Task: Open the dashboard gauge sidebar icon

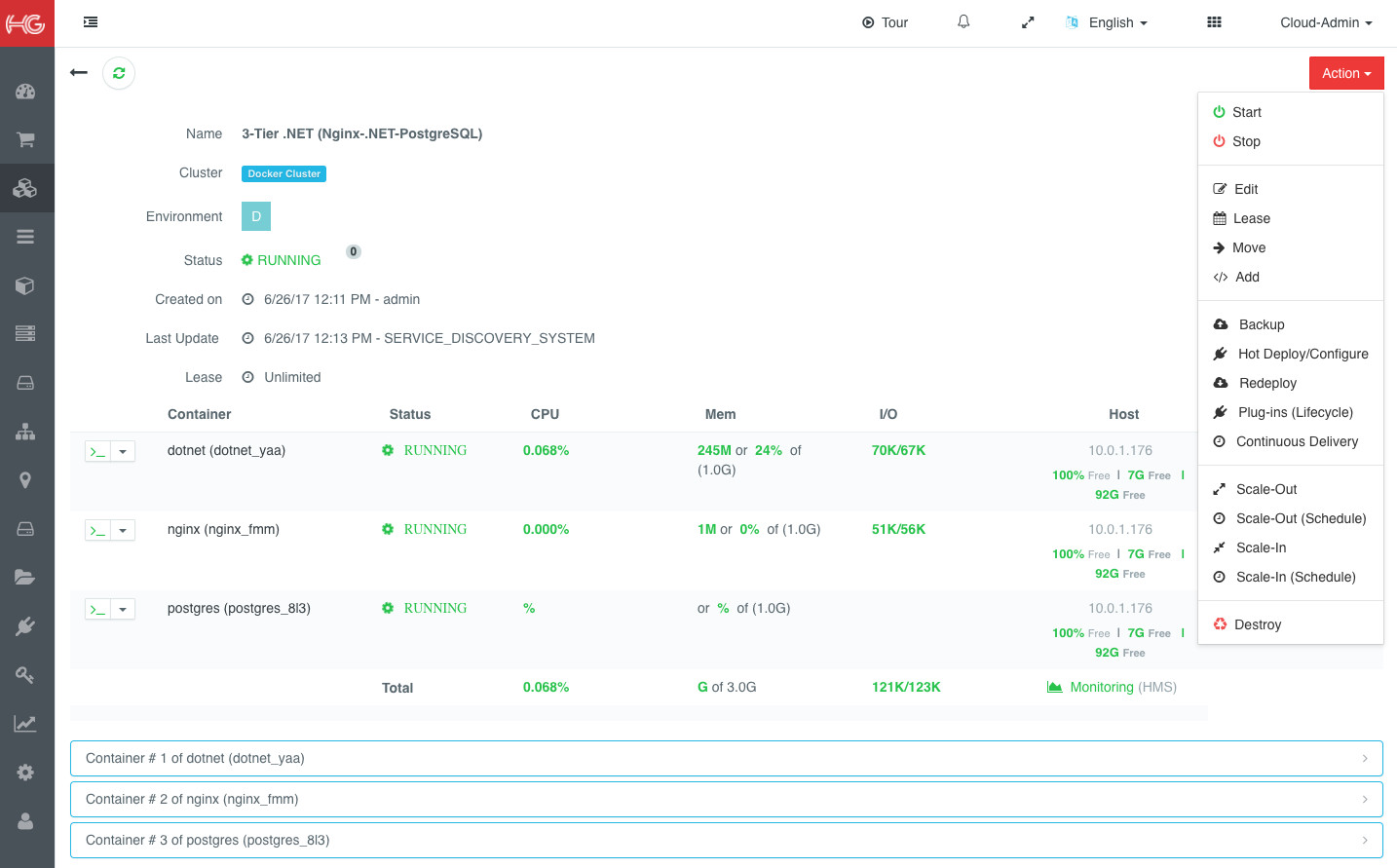Action: point(25,92)
